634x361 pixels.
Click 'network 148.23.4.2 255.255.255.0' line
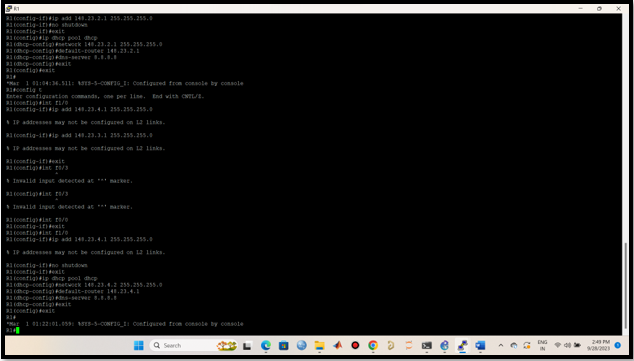pos(84,285)
